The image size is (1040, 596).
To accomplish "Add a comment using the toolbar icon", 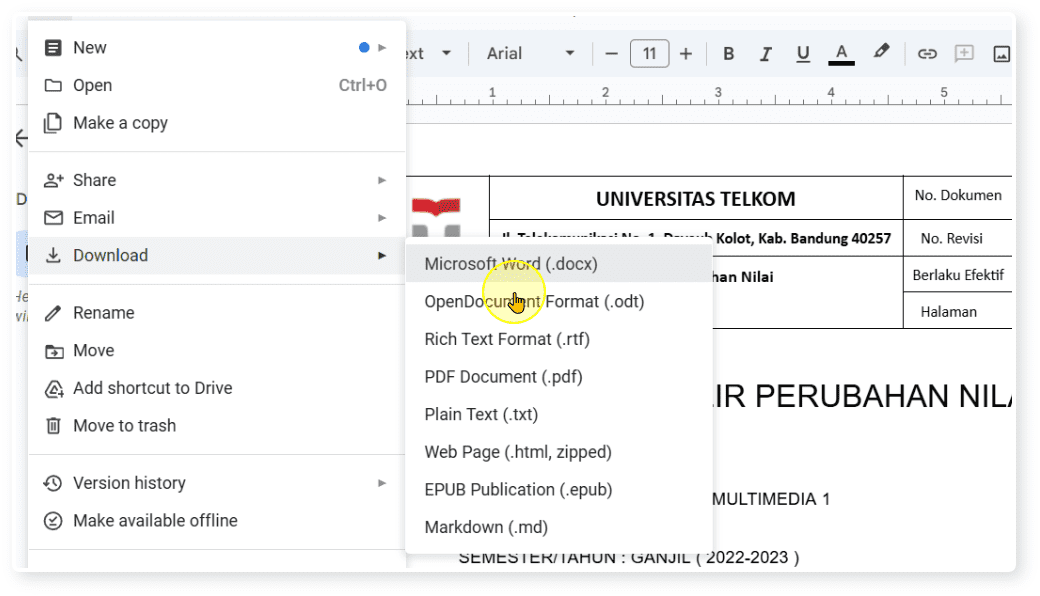I will (x=964, y=54).
